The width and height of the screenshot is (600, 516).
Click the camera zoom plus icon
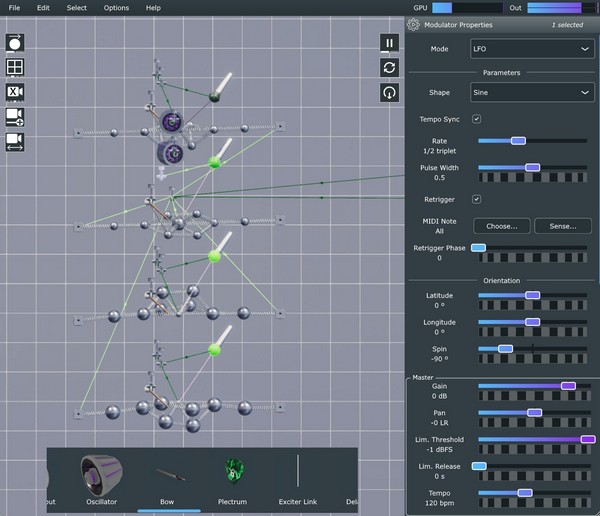pyautogui.click(x=15, y=117)
